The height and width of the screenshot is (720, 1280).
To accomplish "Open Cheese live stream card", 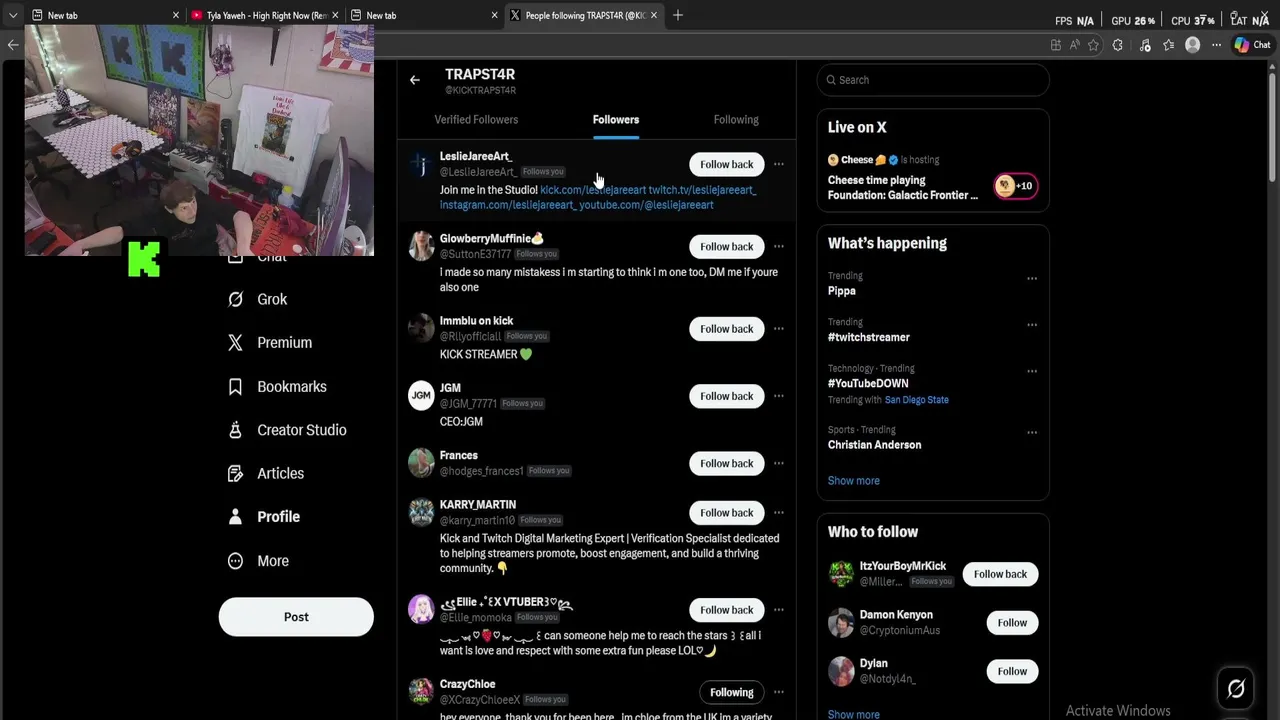I will (933, 180).
